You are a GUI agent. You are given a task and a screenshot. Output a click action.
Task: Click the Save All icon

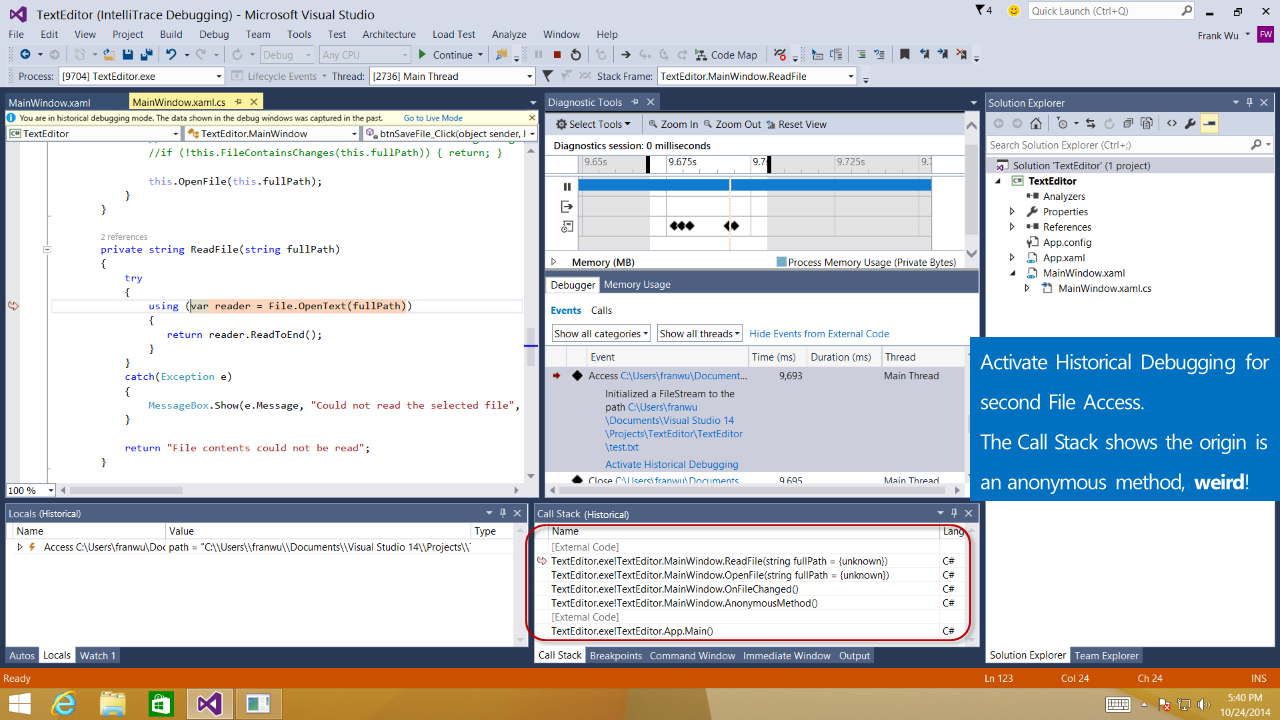click(x=147, y=55)
